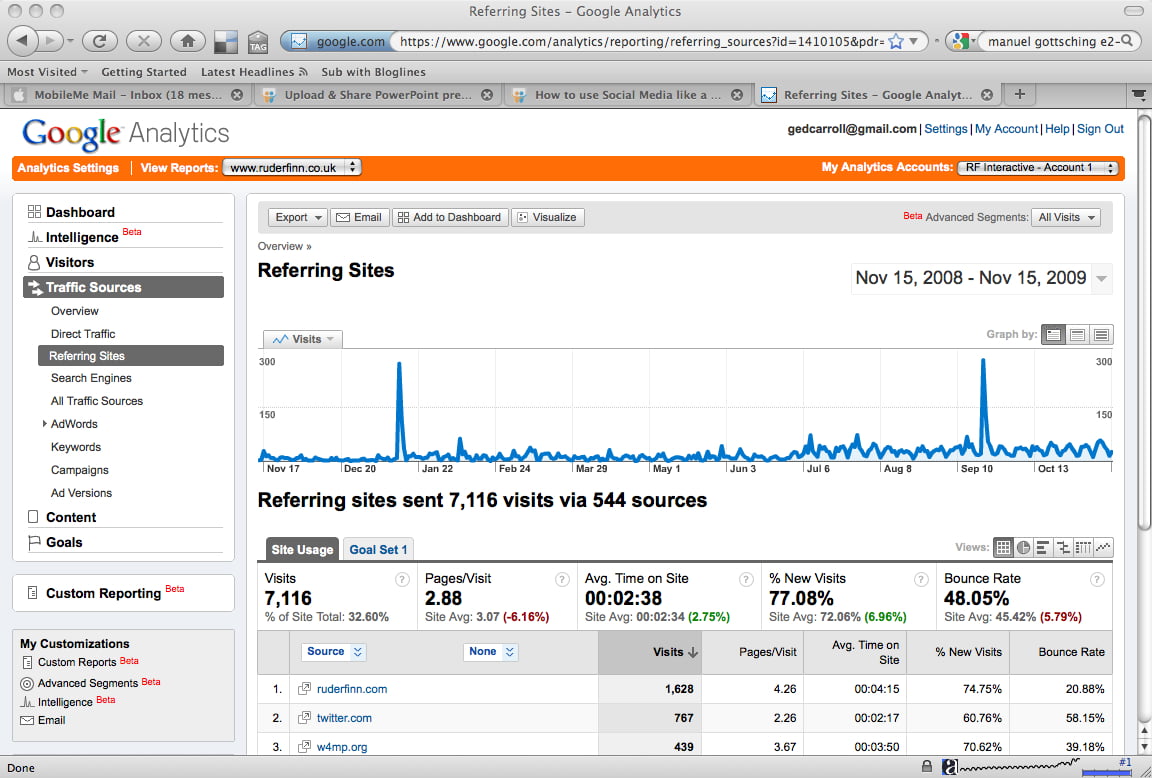Screen dimensions: 1152x778
Task: Toggle graph by month view
Action: click(1101, 335)
